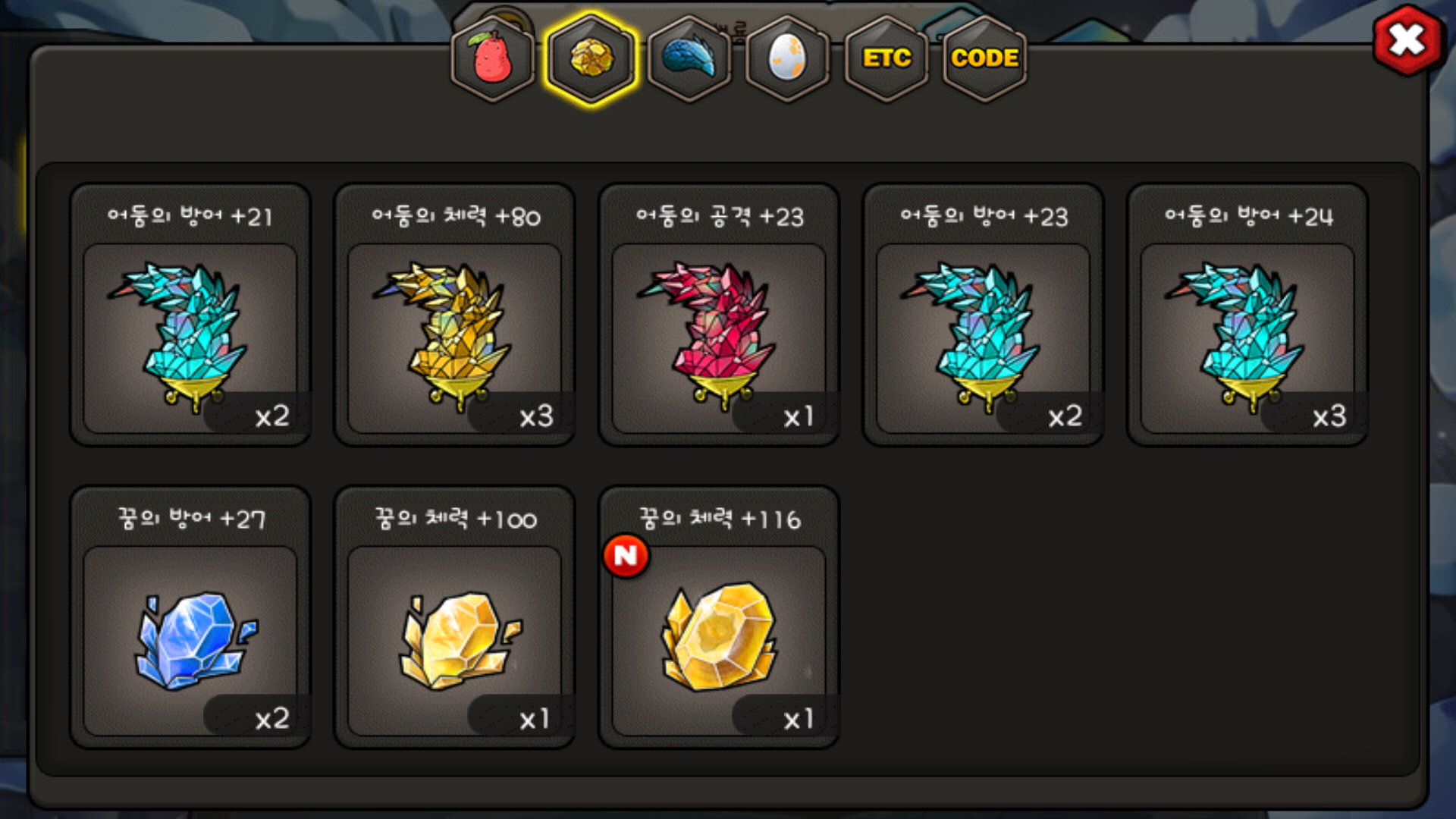Viewport: 1456px width, 819px height.
Task: Select the yellow 어둠의 체력 +80 crystal
Action: 455,315
